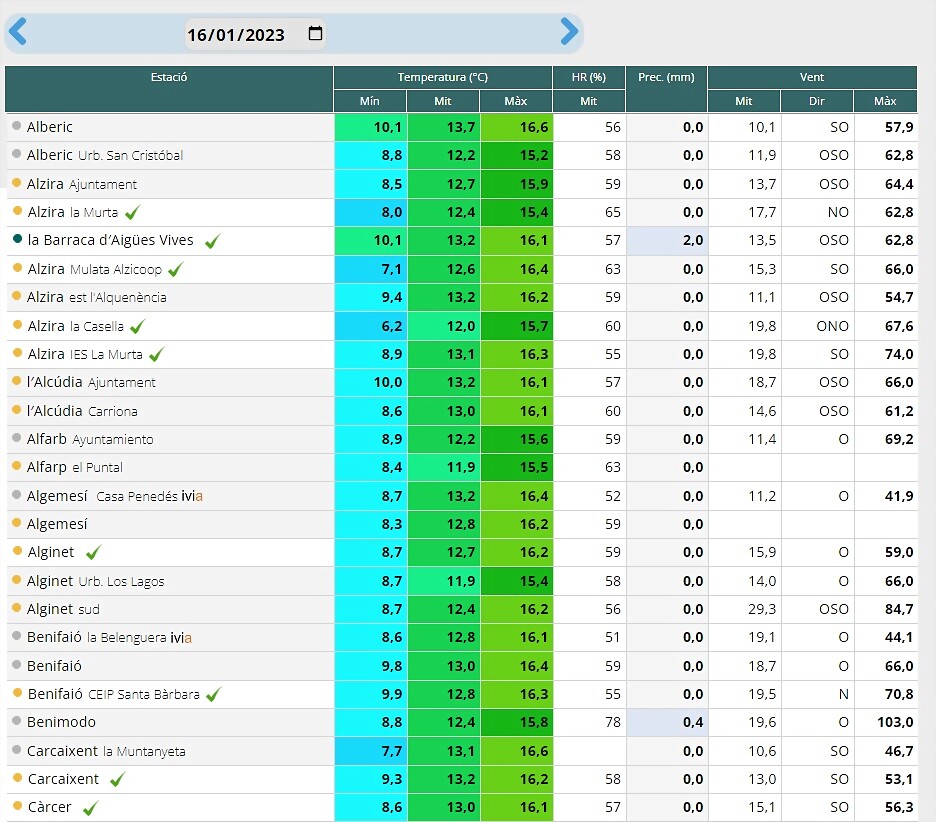Viewport: 936px width, 822px height.
Task: Open the l'Alcúdia Ajuntament station
Action: [x=91, y=382]
